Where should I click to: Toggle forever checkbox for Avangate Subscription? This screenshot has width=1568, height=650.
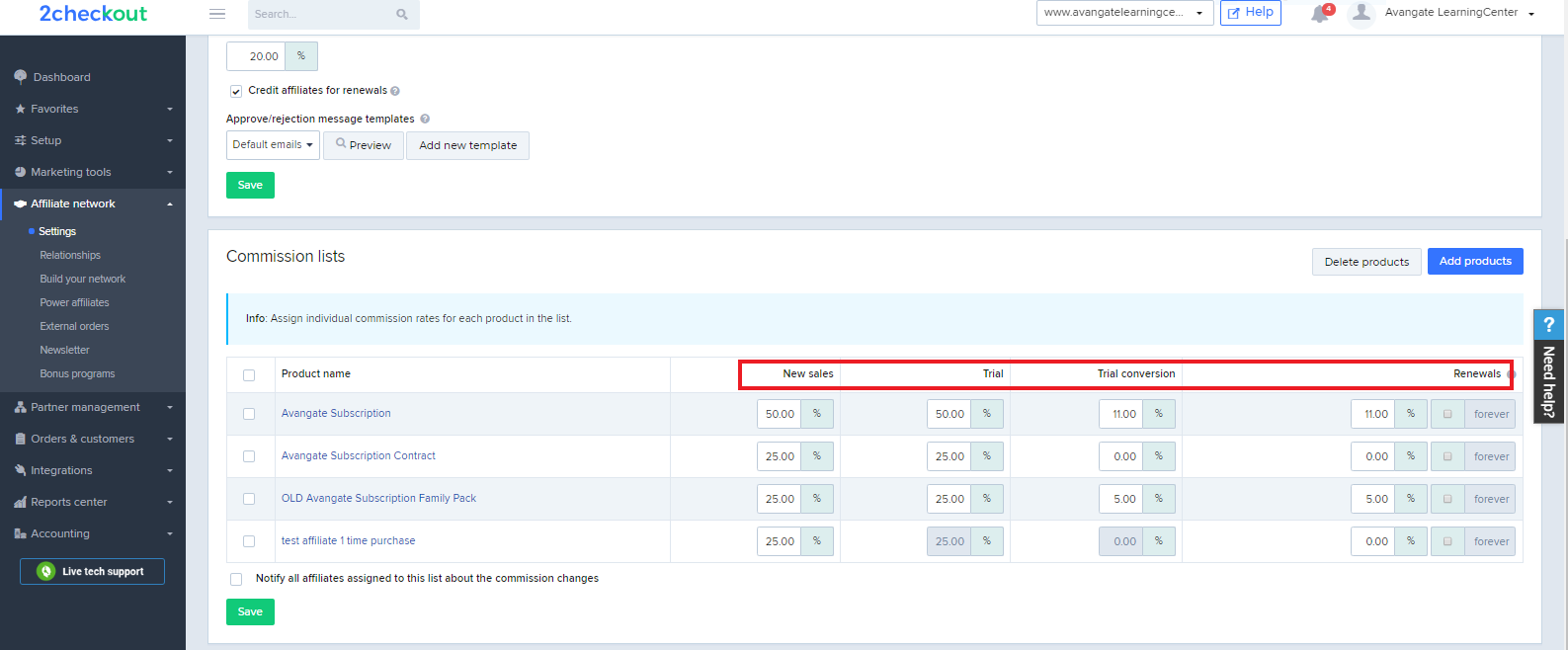(x=1447, y=414)
